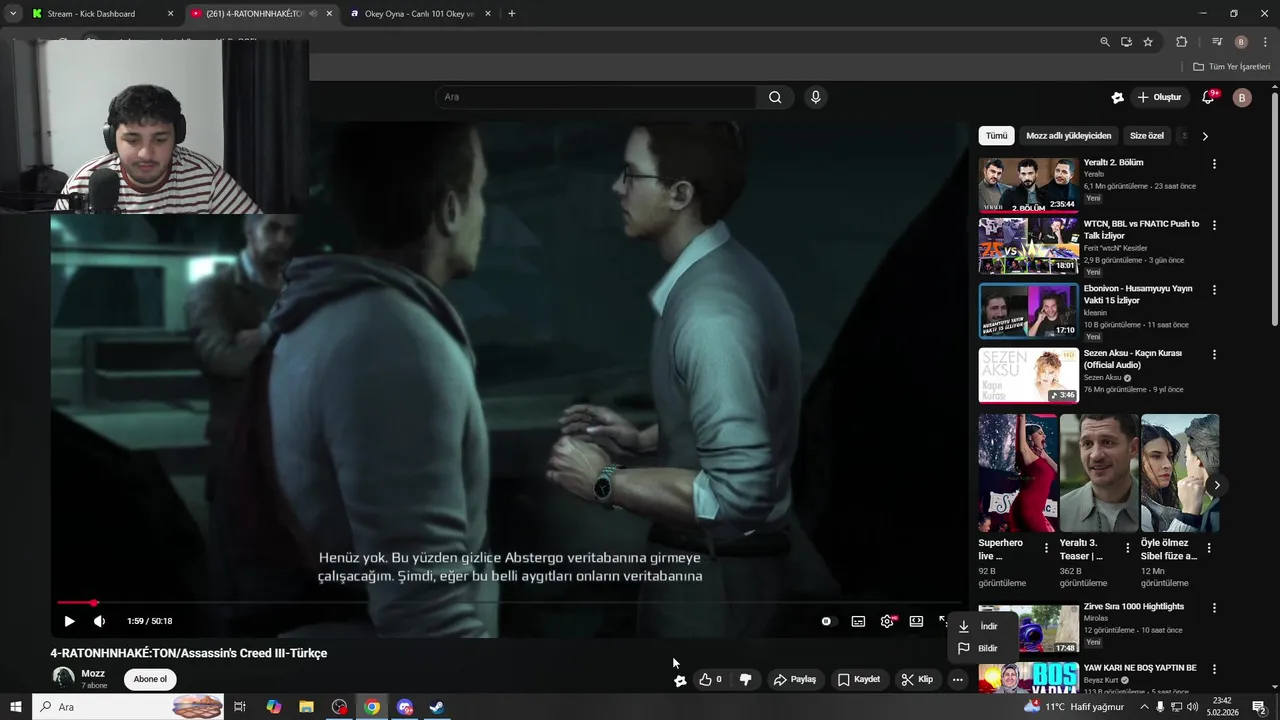Dislike the video with thumbs down
Viewport: 1280px width, 720px height.
[745, 679]
